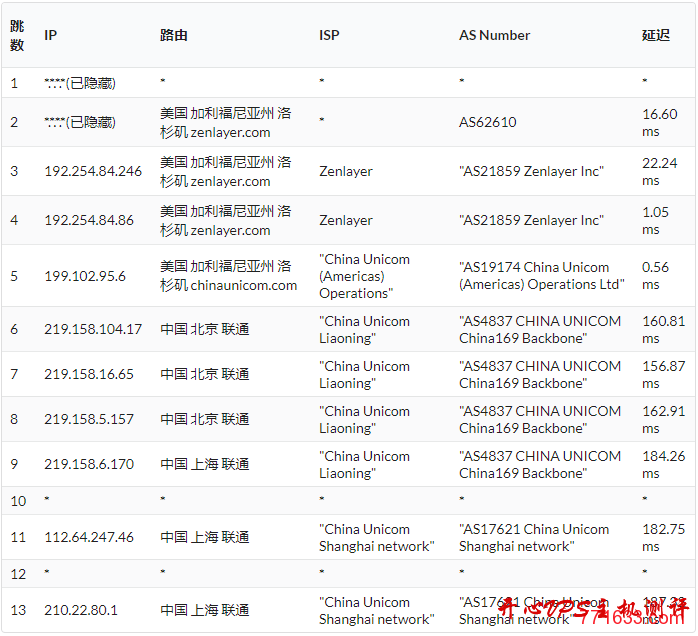Click the AS19174 China Unicom Americas cell
The height and width of the screenshot is (636, 698).
[x=541, y=276]
